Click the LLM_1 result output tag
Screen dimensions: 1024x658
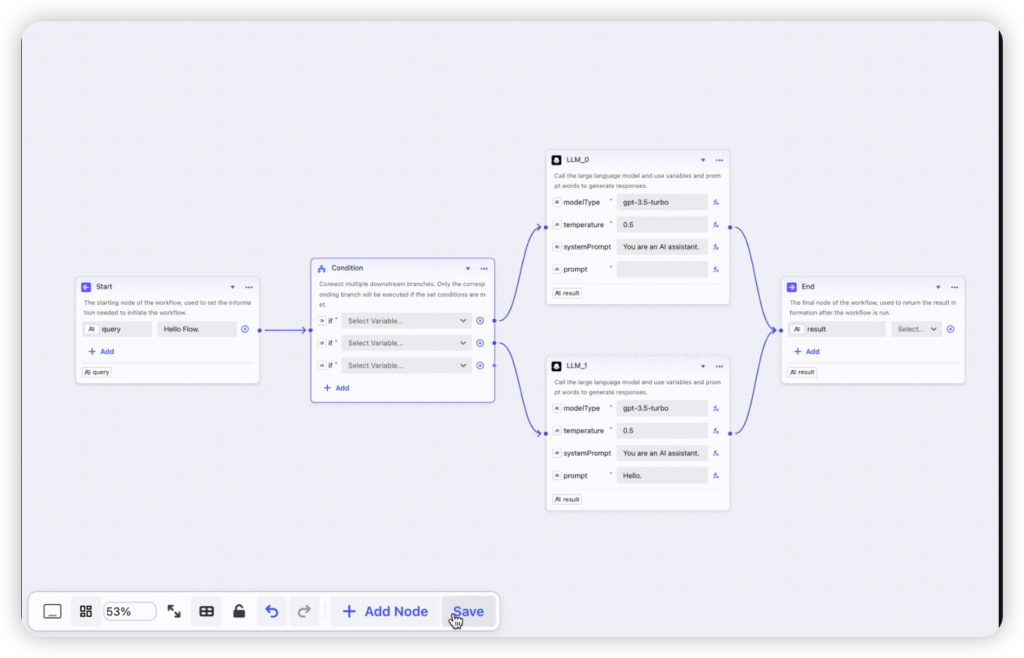[x=567, y=499]
